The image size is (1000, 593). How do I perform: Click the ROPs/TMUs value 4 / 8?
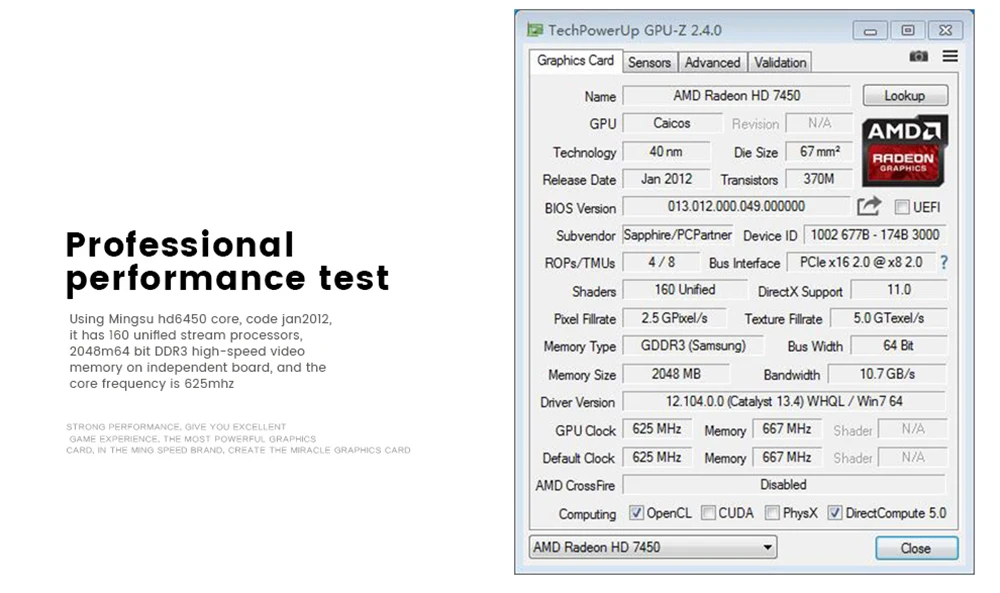point(661,262)
